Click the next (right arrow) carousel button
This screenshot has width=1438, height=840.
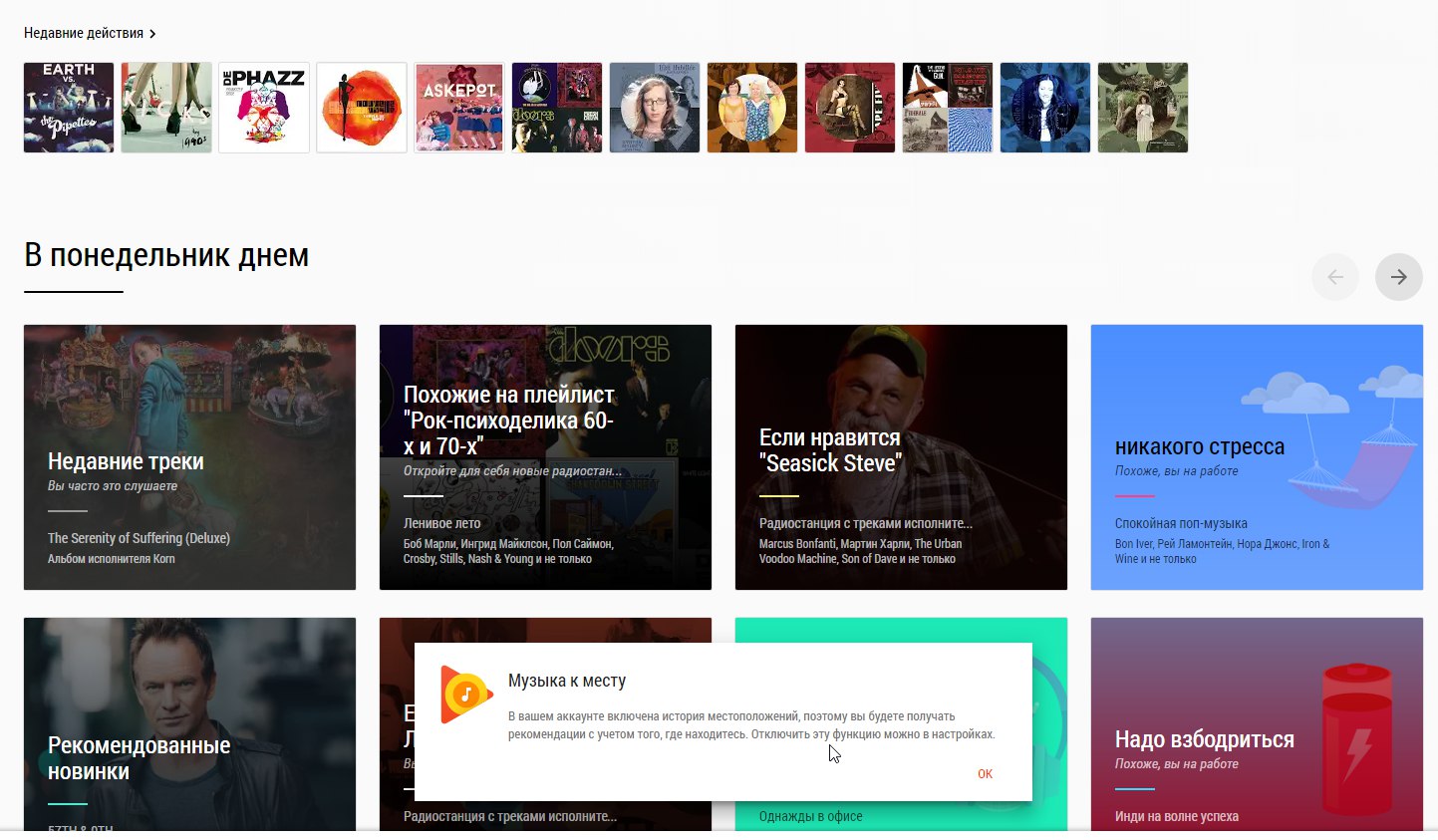pos(1399,277)
